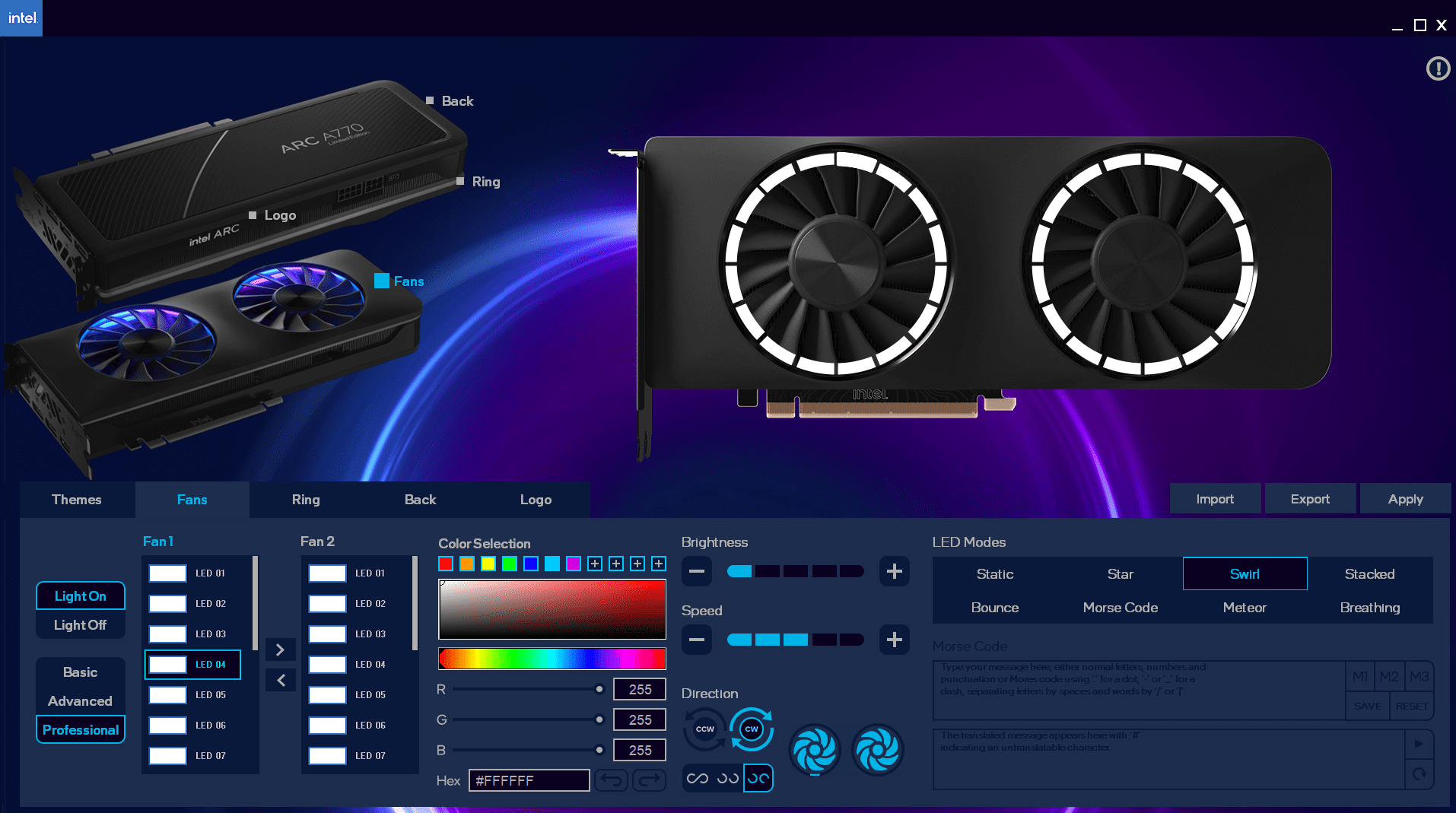The width and height of the screenshot is (1456, 813).
Task: Choose the highlighted opposite-direction swirl pattern
Action: [758, 778]
